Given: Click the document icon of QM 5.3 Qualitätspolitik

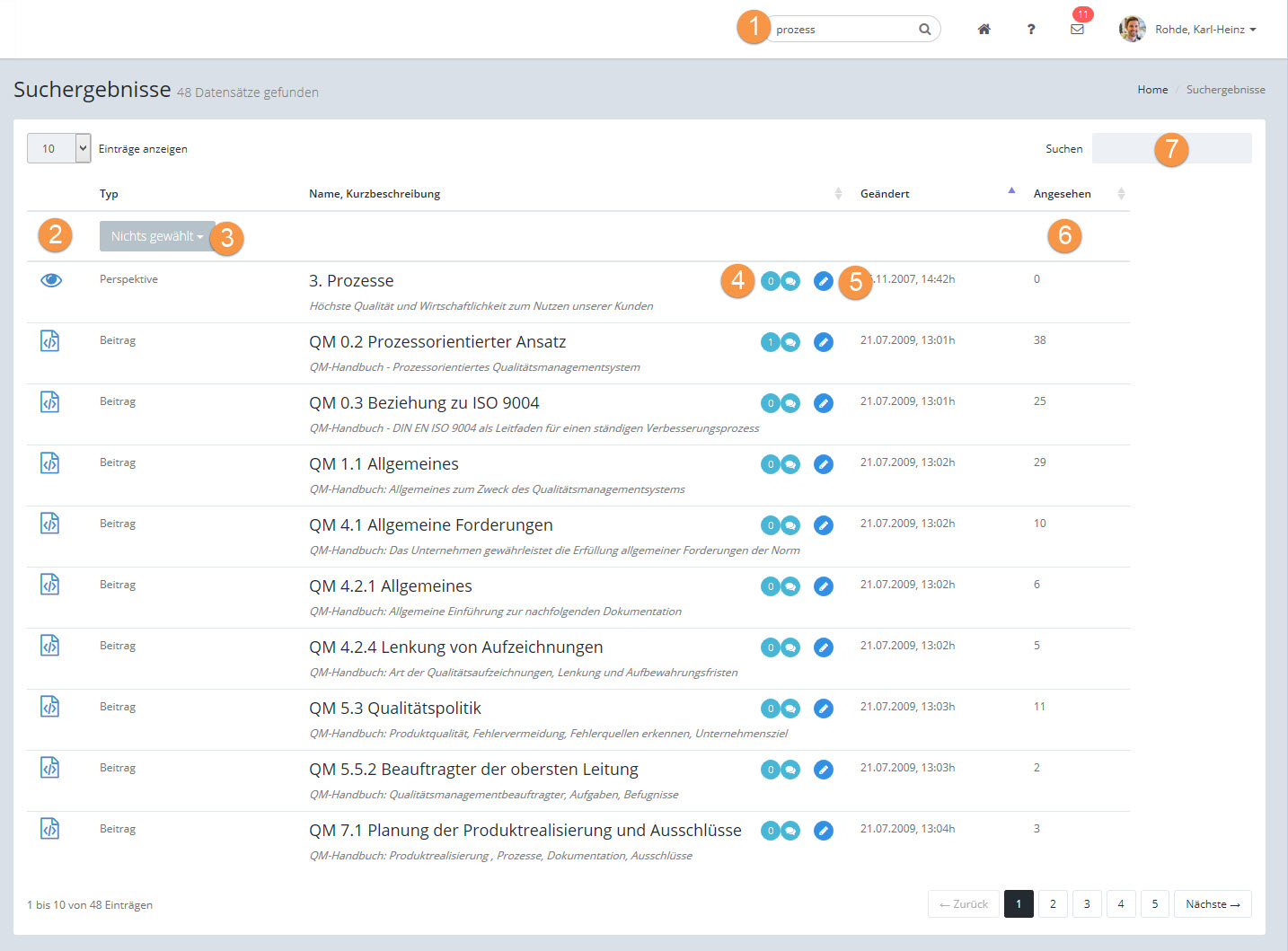Looking at the screenshot, I should 50,707.
